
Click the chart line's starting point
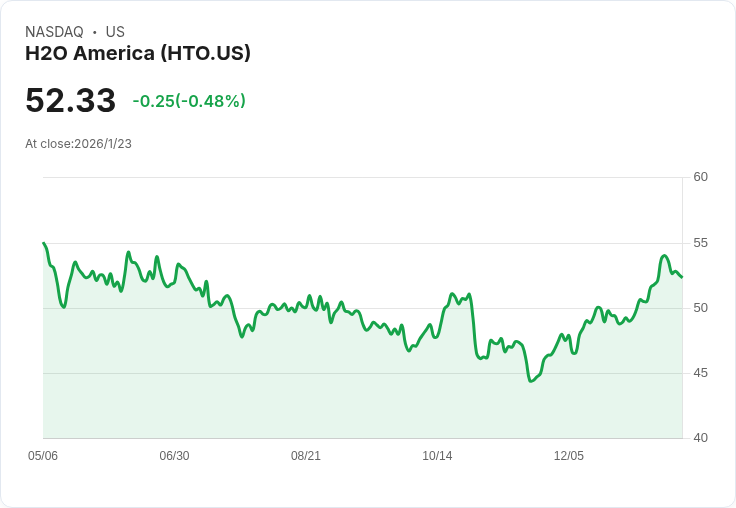[x=43, y=243]
